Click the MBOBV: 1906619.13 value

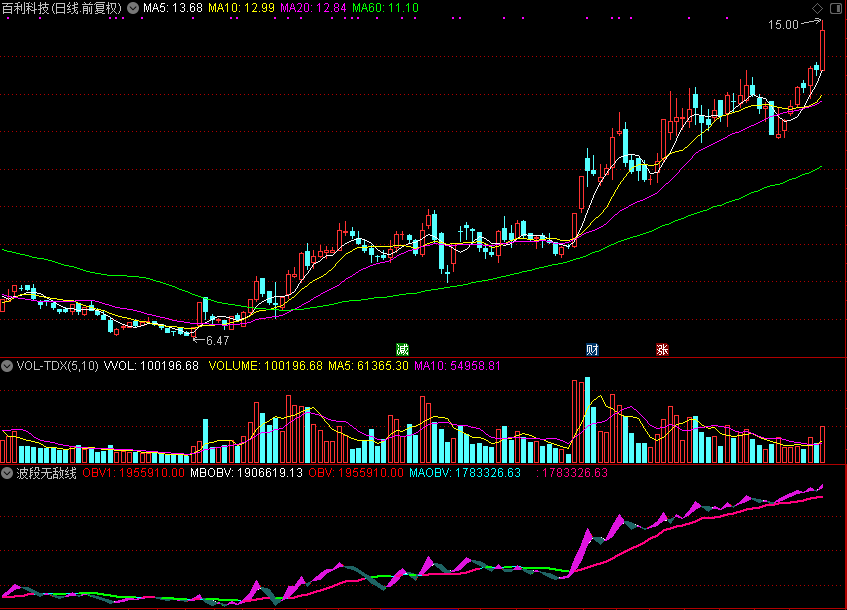click(246, 473)
